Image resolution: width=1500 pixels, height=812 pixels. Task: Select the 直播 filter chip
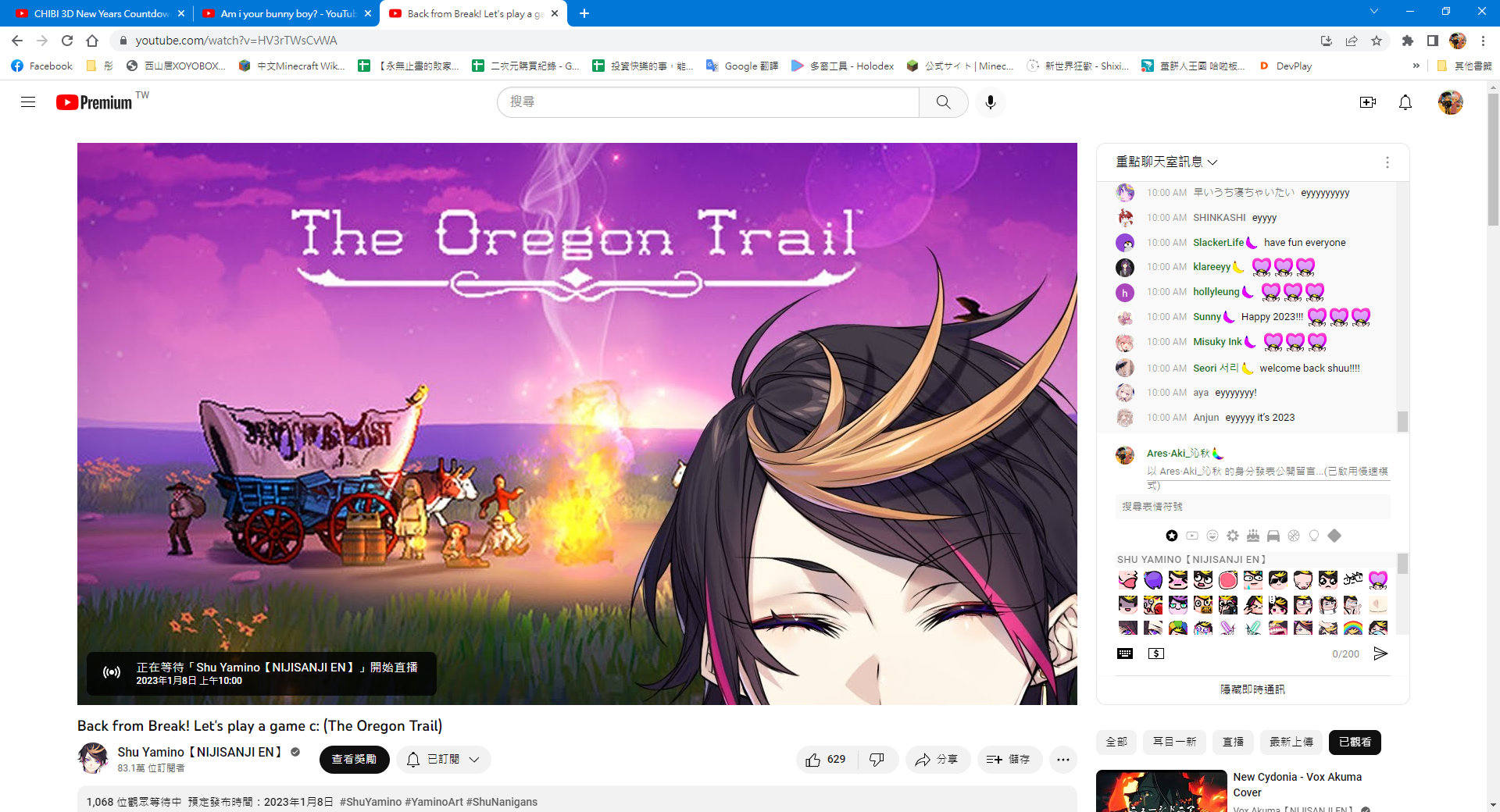point(1234,743)
